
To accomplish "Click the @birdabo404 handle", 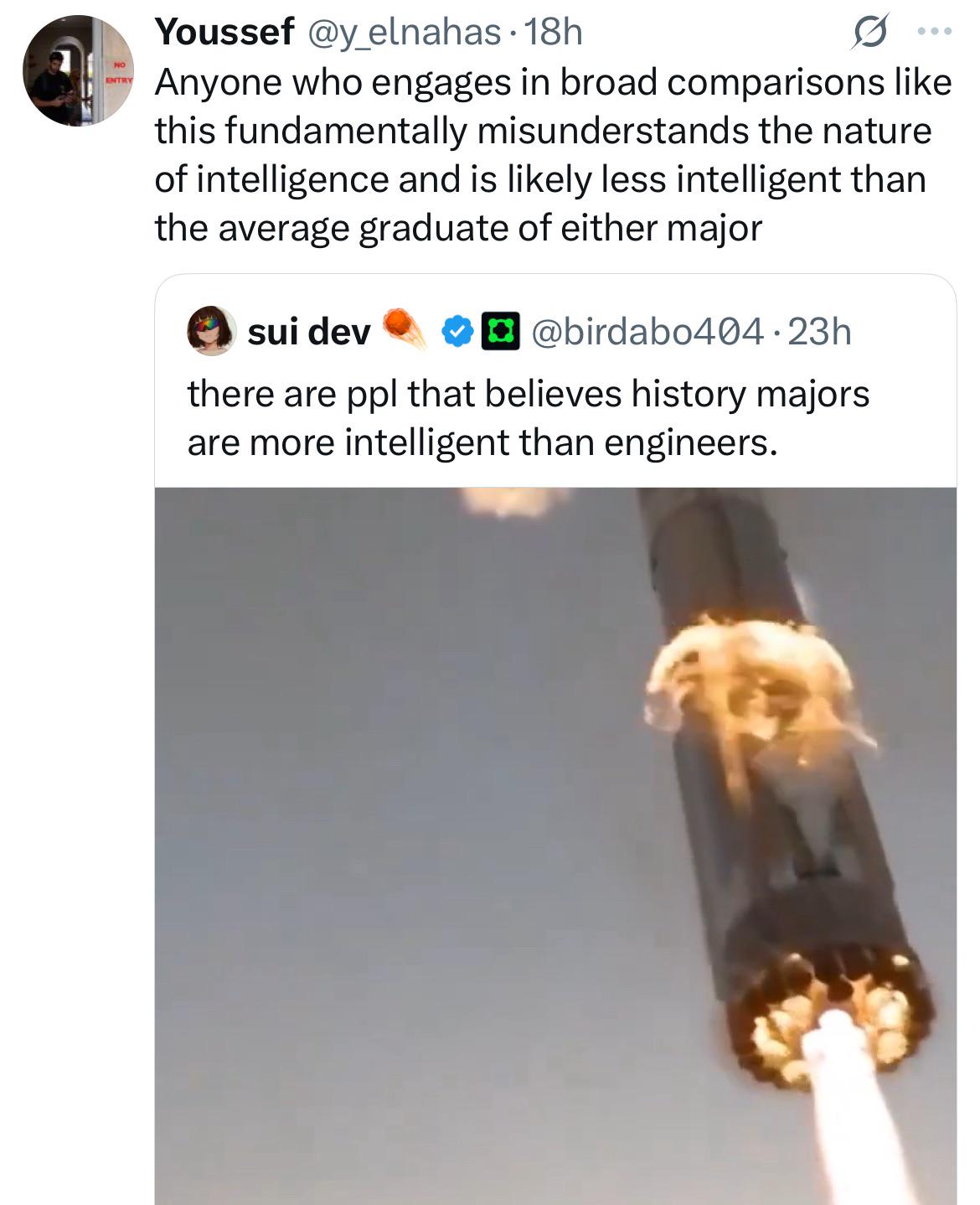I will coord(649,333).
